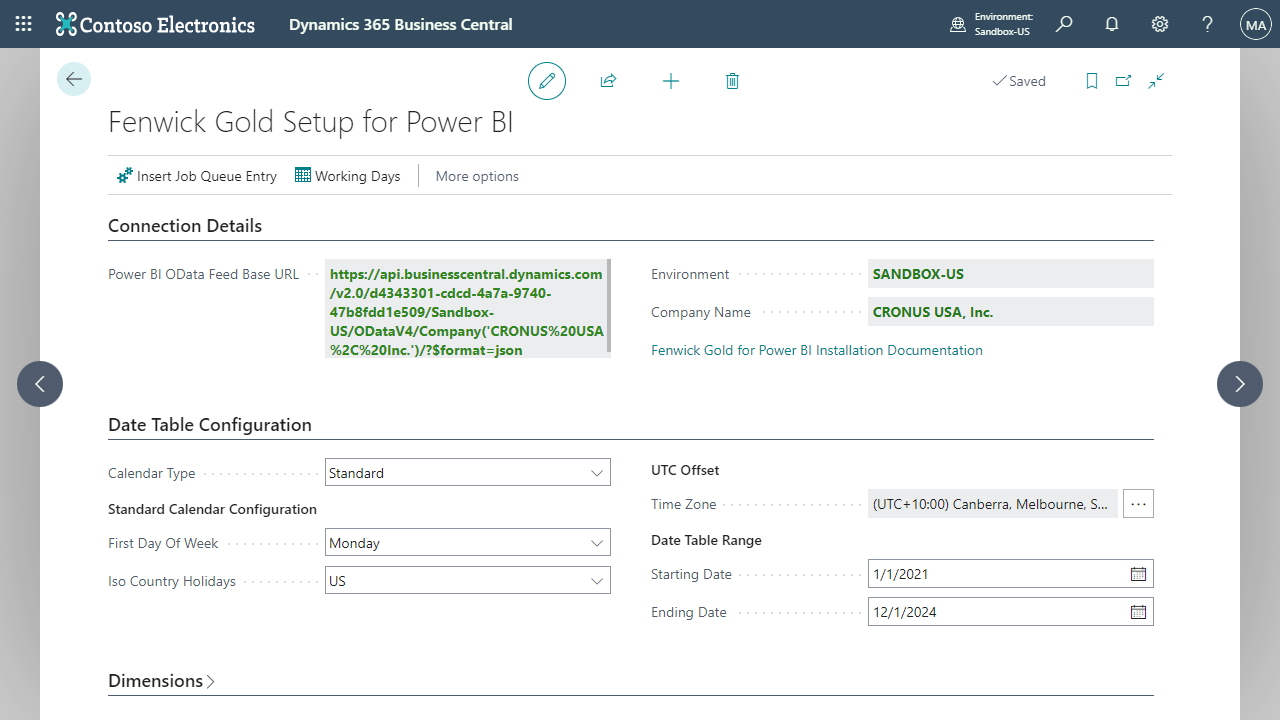1280x720 pixels.
Task: Open the MA user account avatar
Action: 1255,24
